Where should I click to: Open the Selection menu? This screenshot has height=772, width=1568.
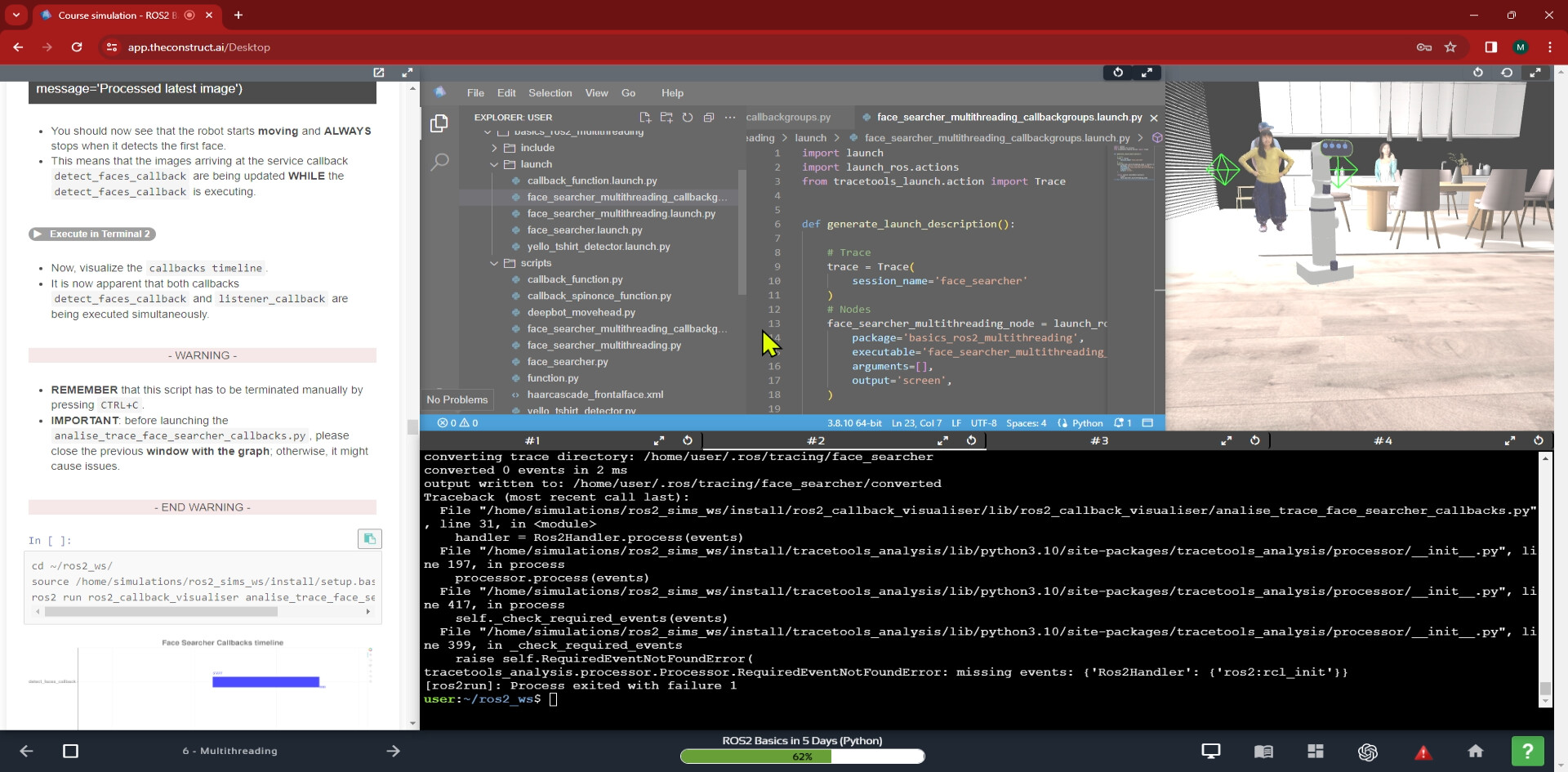point(550,93)
